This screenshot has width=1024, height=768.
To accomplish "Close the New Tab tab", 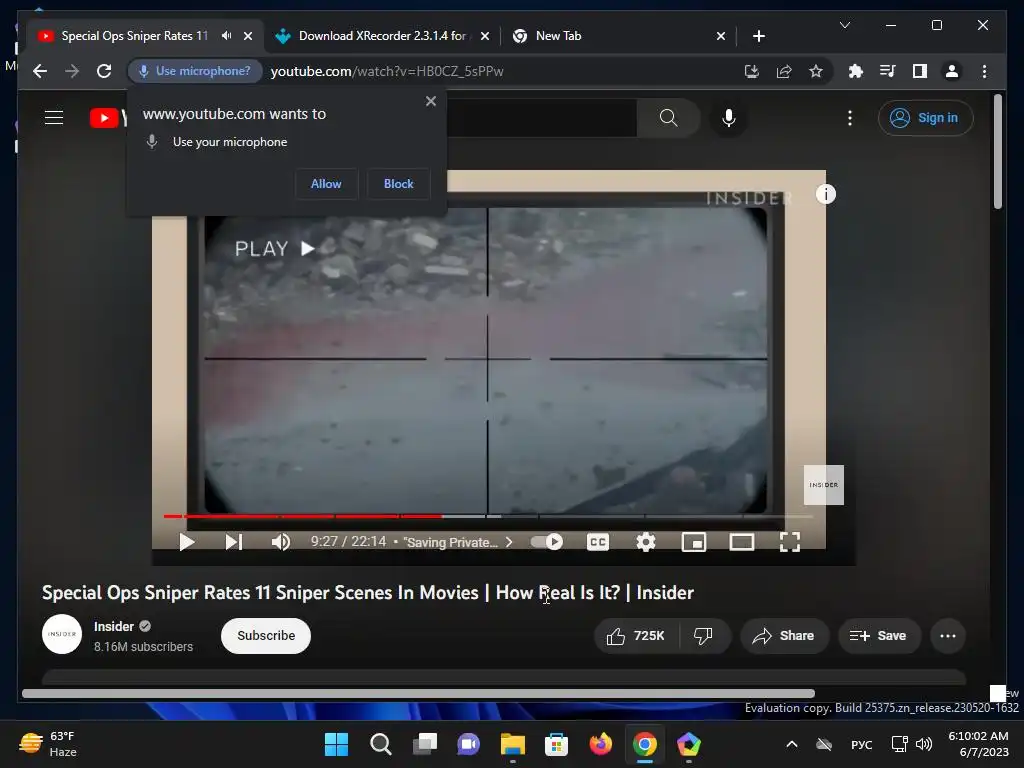I will 721,36.
